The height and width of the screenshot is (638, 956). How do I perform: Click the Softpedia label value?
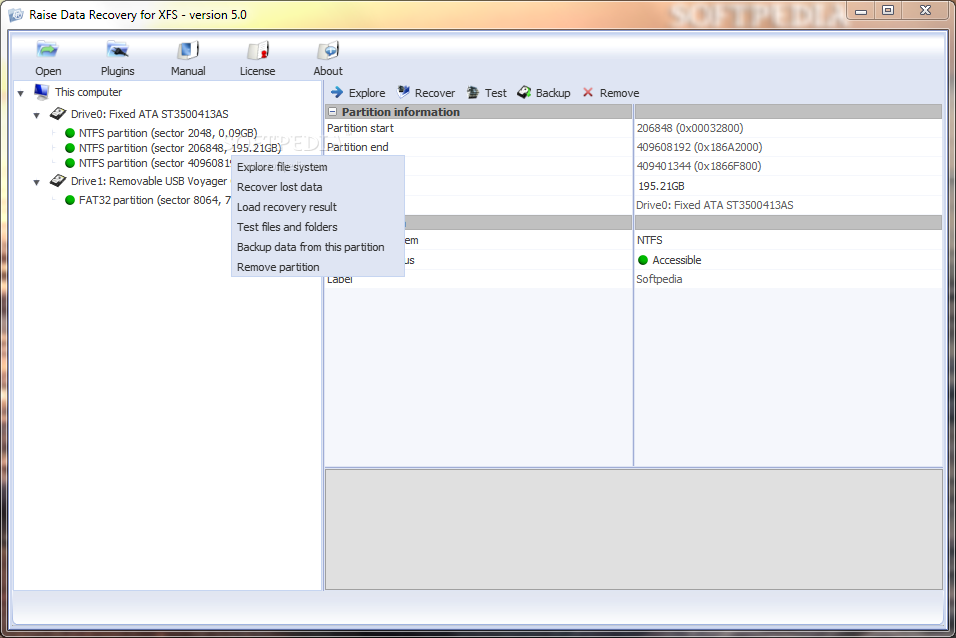659,279
